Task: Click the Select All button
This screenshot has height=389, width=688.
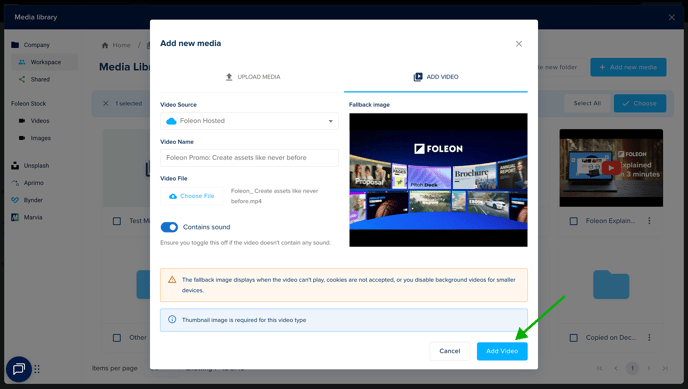Action: pos(587,103)
